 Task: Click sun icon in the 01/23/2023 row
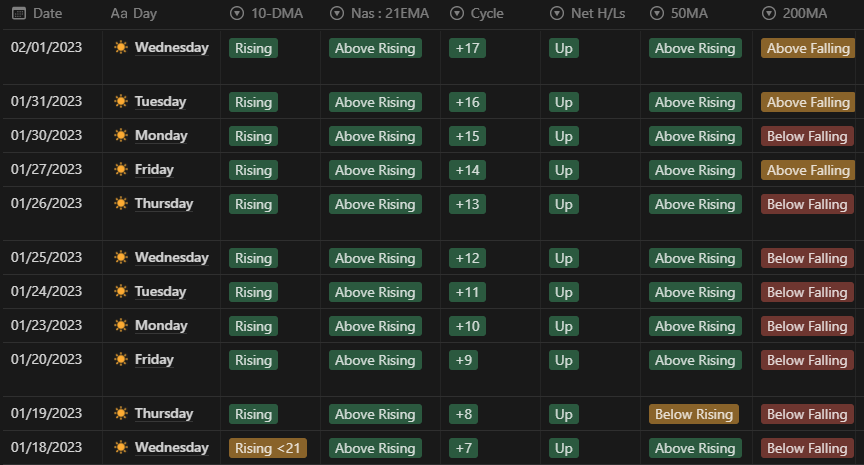tap(121, 326)
